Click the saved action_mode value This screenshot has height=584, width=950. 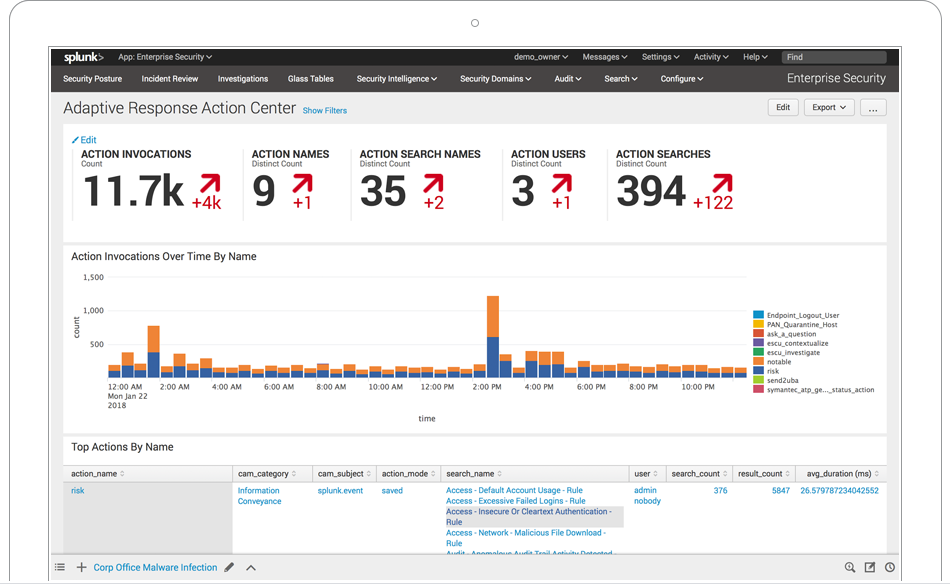click(392, 491)
